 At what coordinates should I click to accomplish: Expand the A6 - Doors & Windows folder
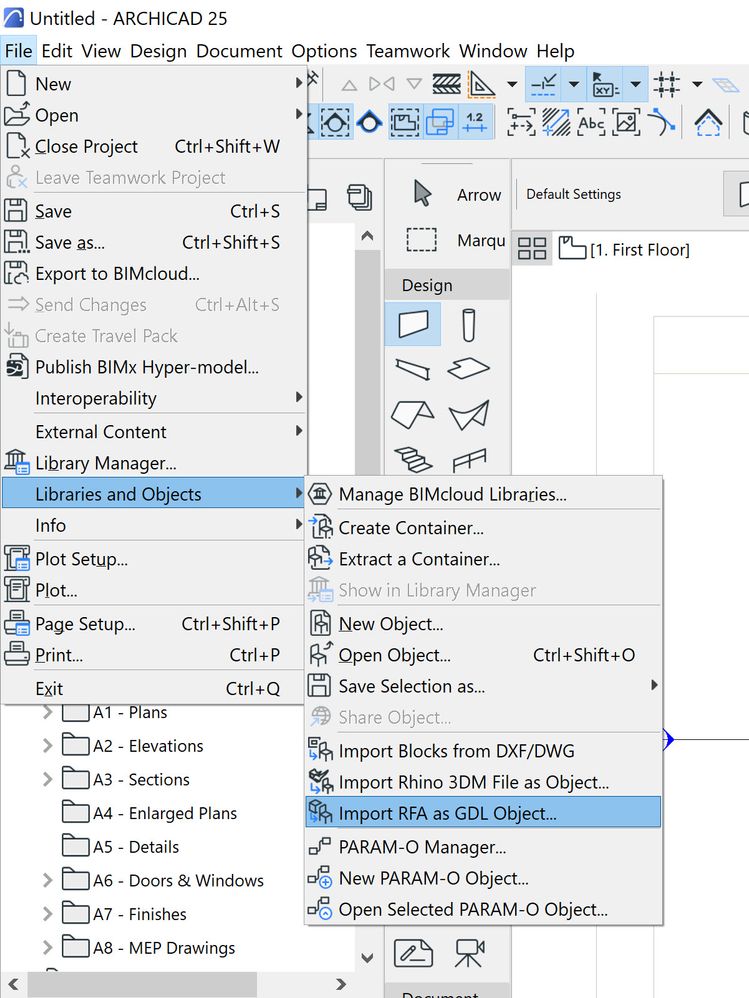tap(47, 881)
